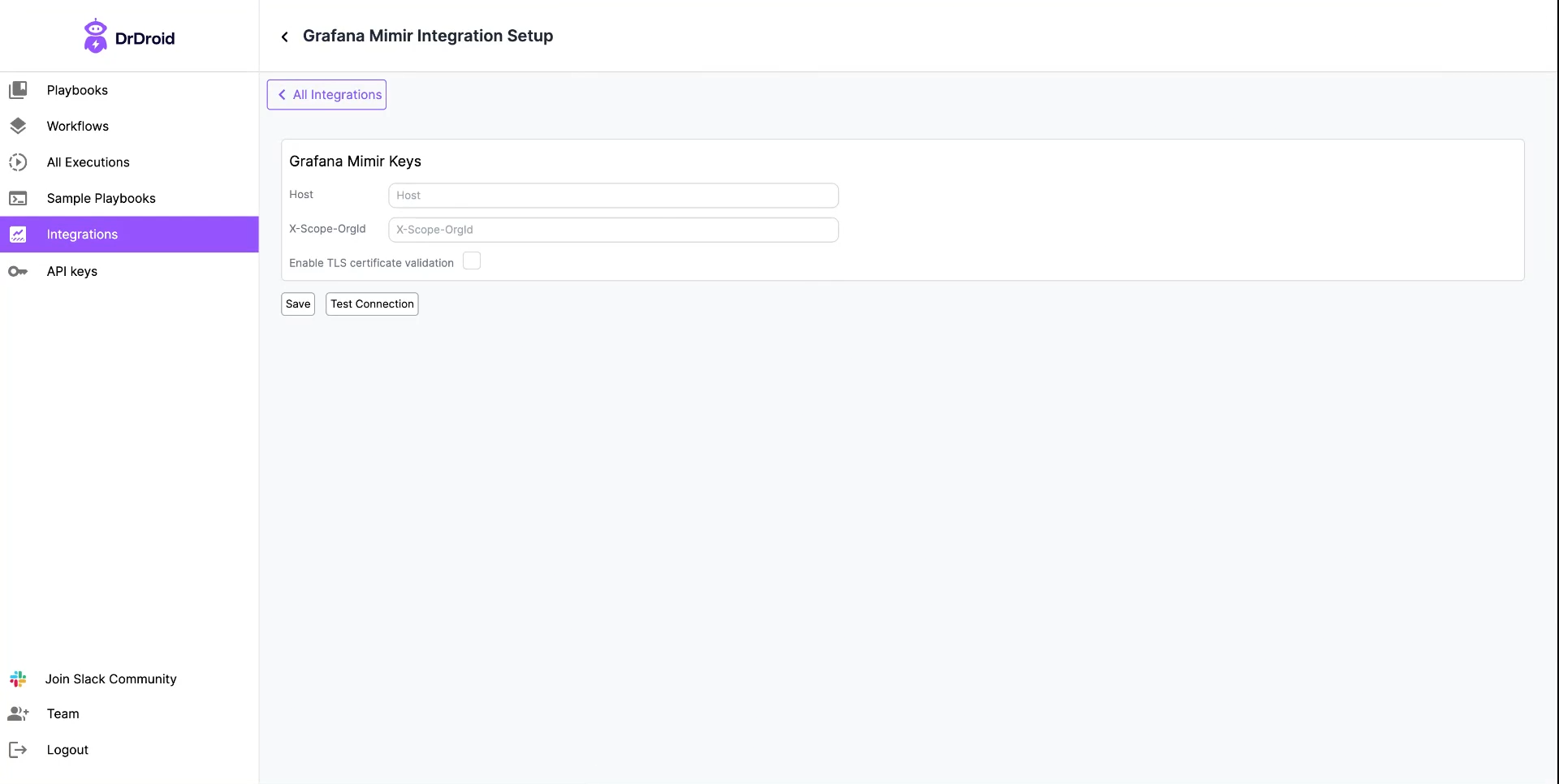
Task: Click chevron inside All Integrations button
Action: point(282,95)
